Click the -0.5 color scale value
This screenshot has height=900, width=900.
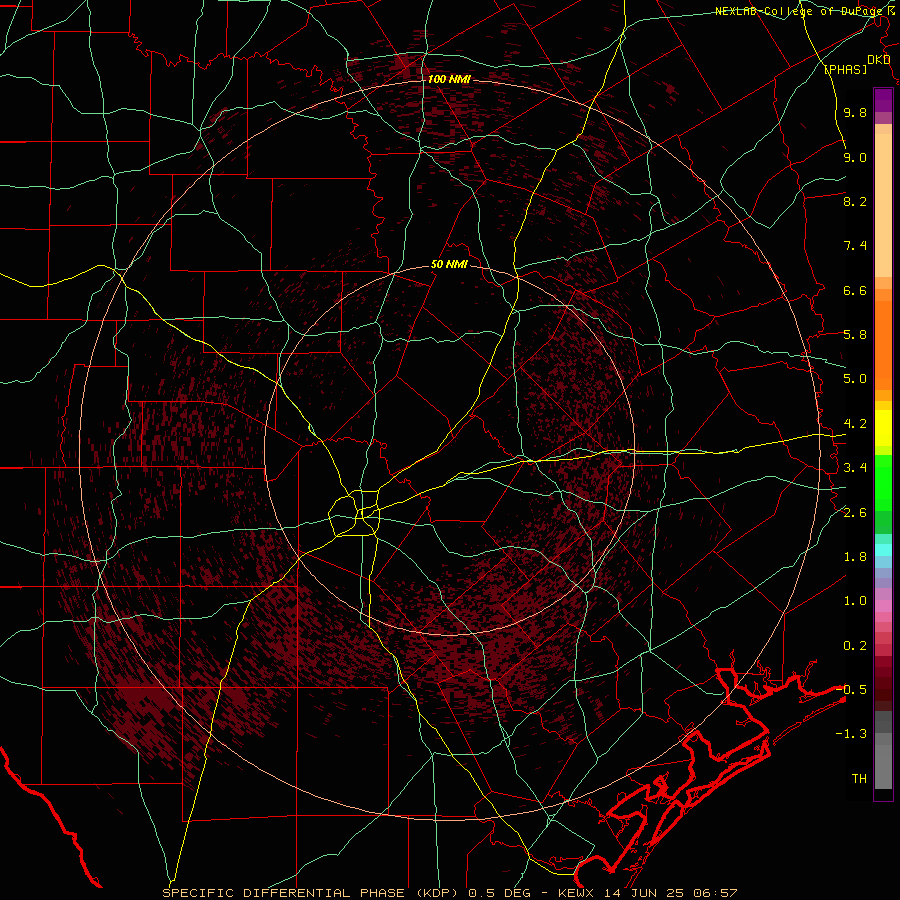coord(851,690)
